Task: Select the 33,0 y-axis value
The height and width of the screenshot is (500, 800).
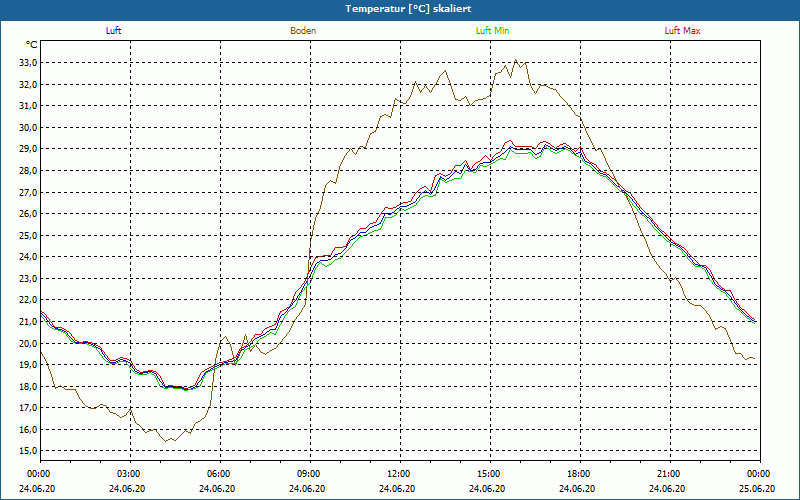Action: click(x=27, y=63)
